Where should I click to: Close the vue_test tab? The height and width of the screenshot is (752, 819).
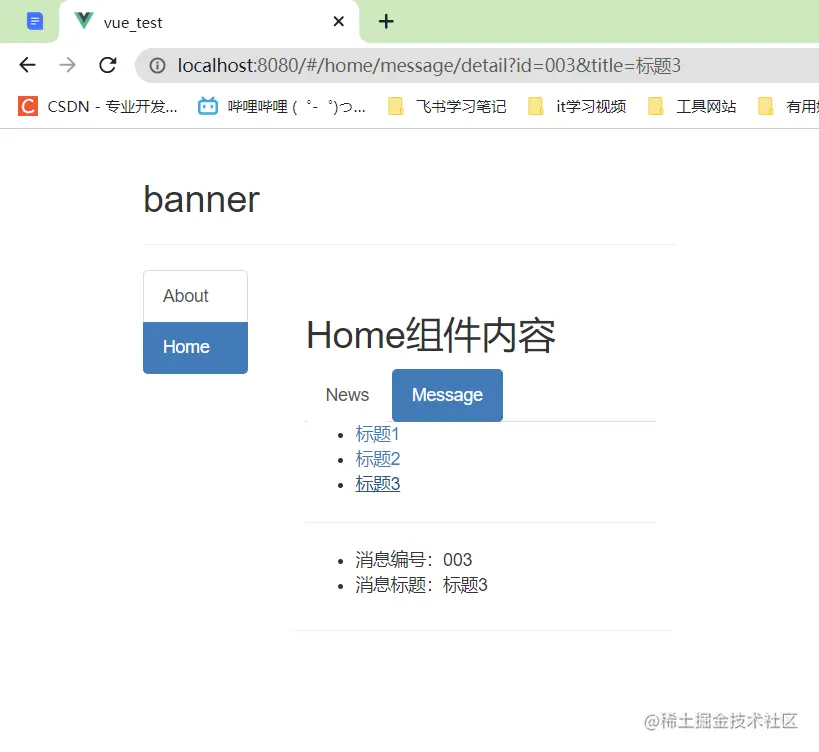coord(338,21)
